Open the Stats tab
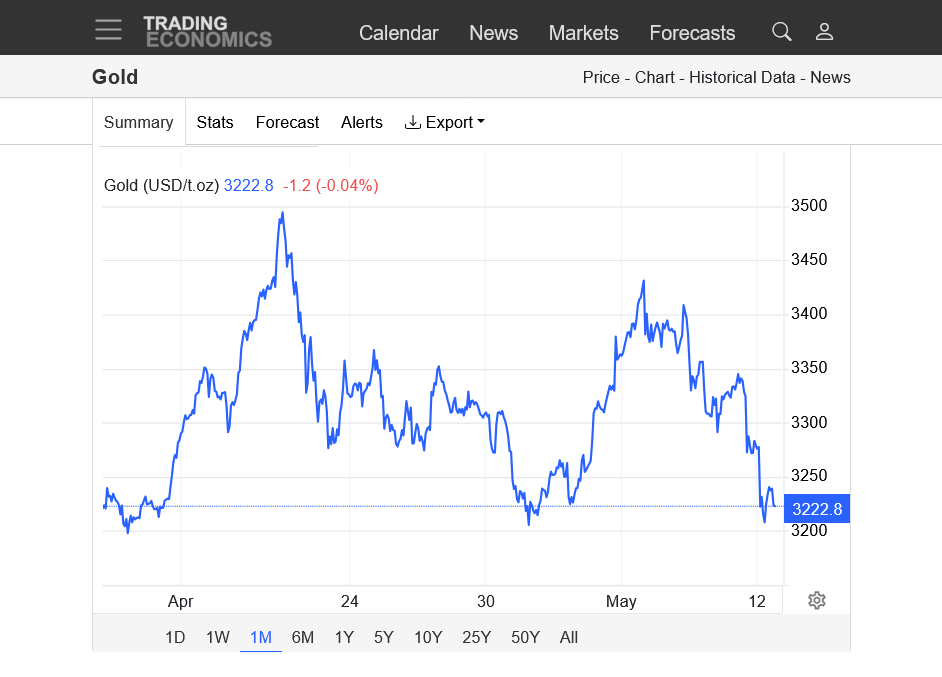Image resolution: width=942 pixels, height=677 pixels. pos(214,123)
